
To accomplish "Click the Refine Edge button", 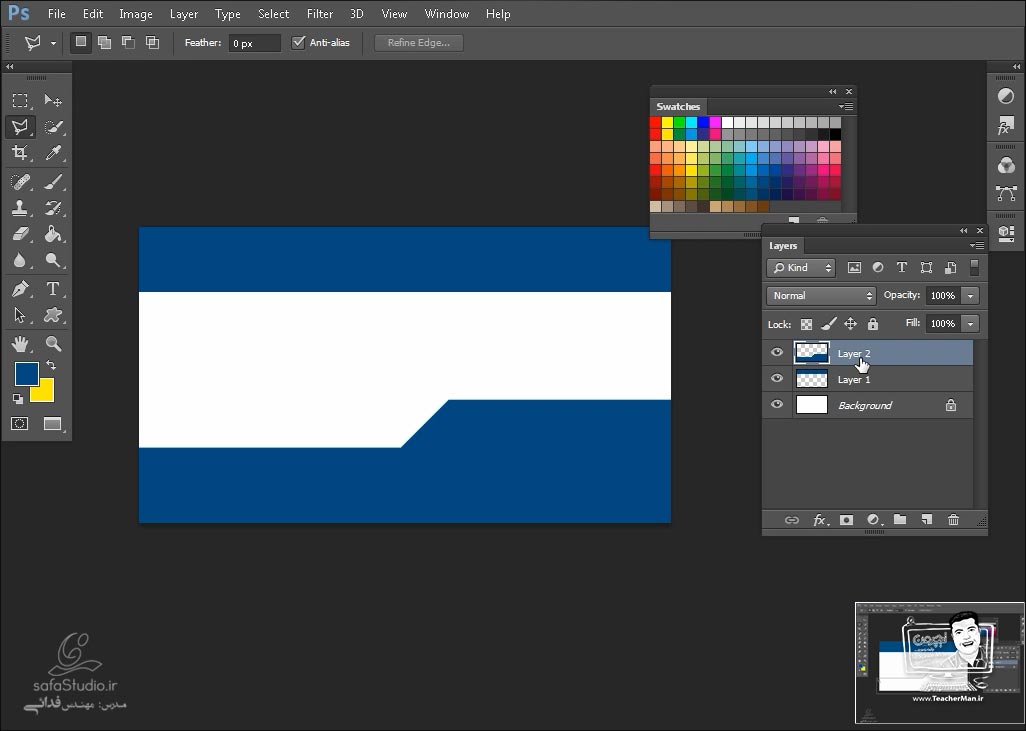I will (x=419, y=43).
